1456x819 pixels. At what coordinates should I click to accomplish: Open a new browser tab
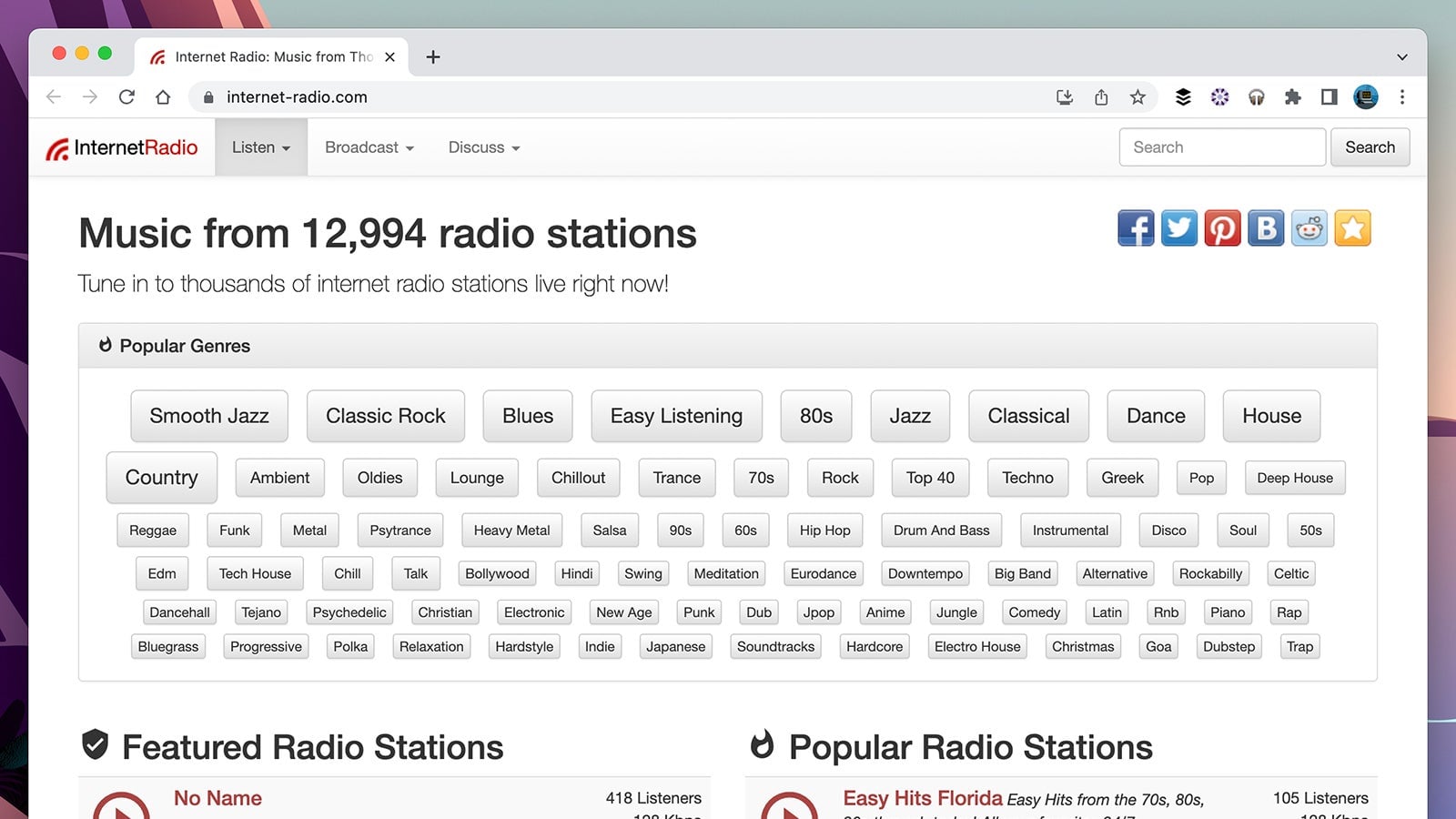click(433, 56)
